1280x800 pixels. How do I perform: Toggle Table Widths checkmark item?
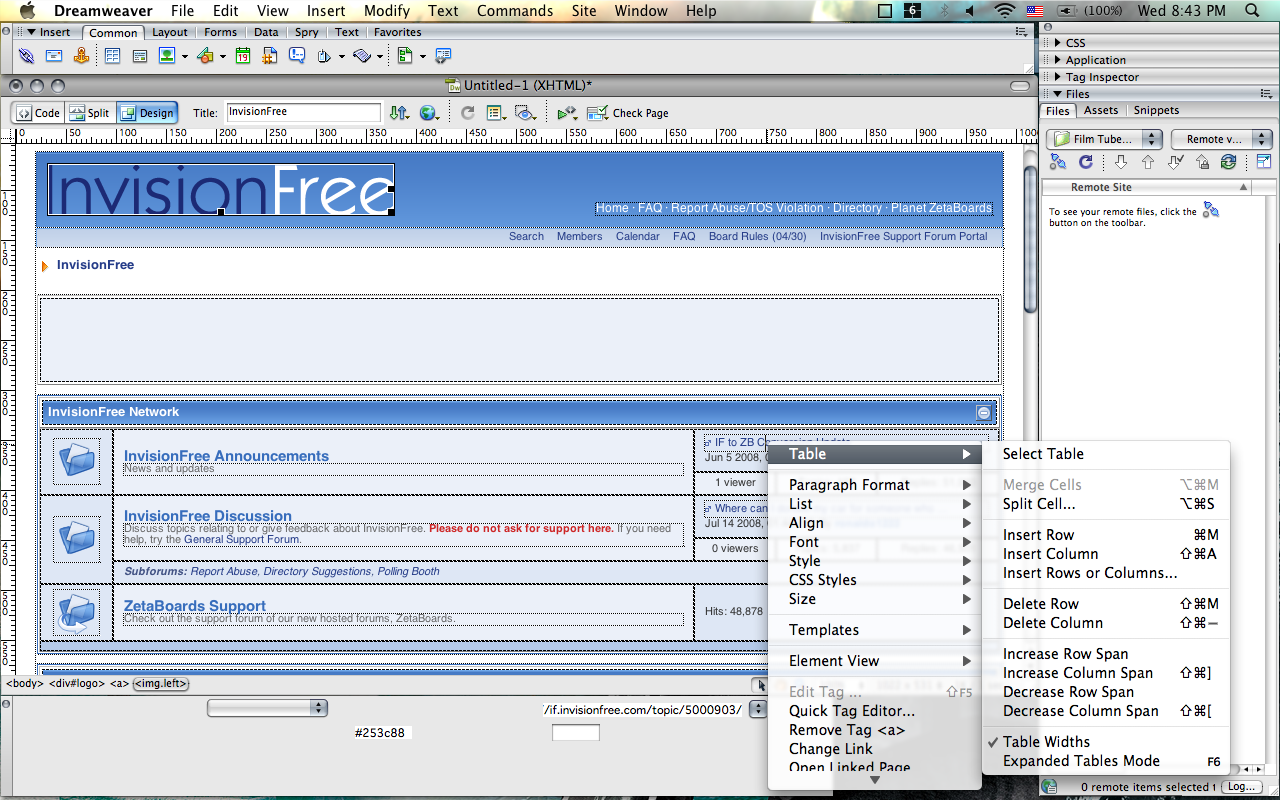click(x=1105, y=742)
